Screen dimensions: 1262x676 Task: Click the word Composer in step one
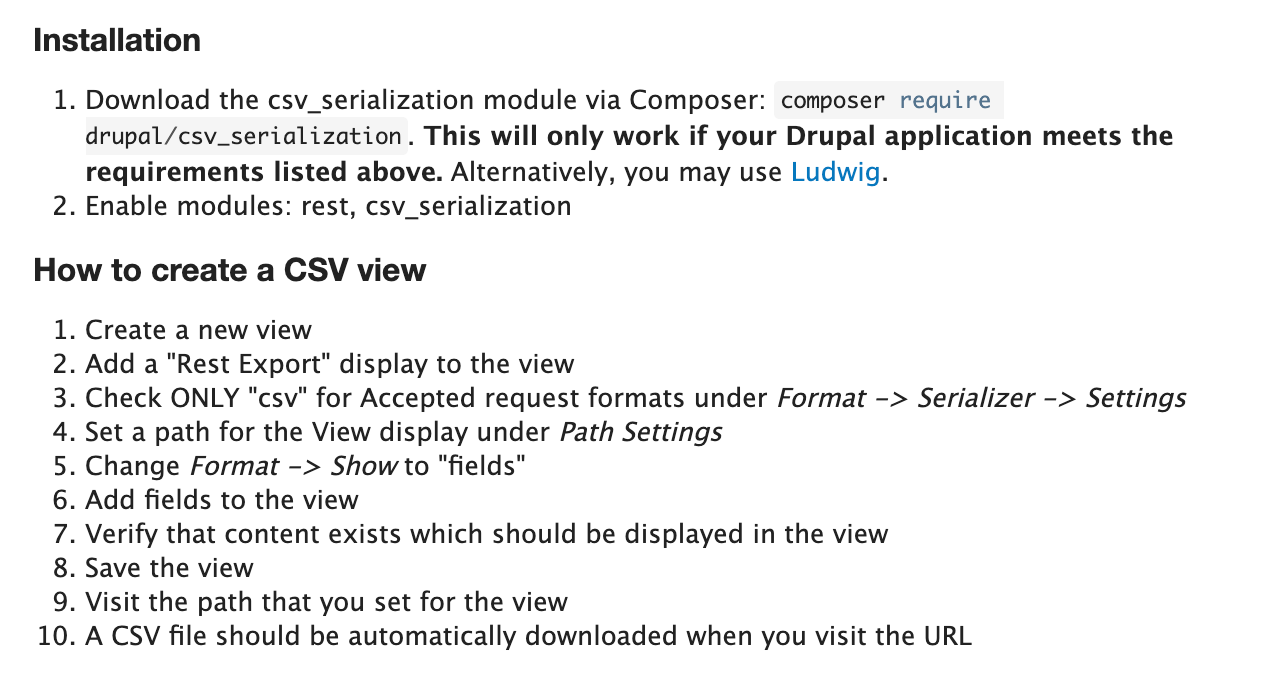[x=697, y=101]
